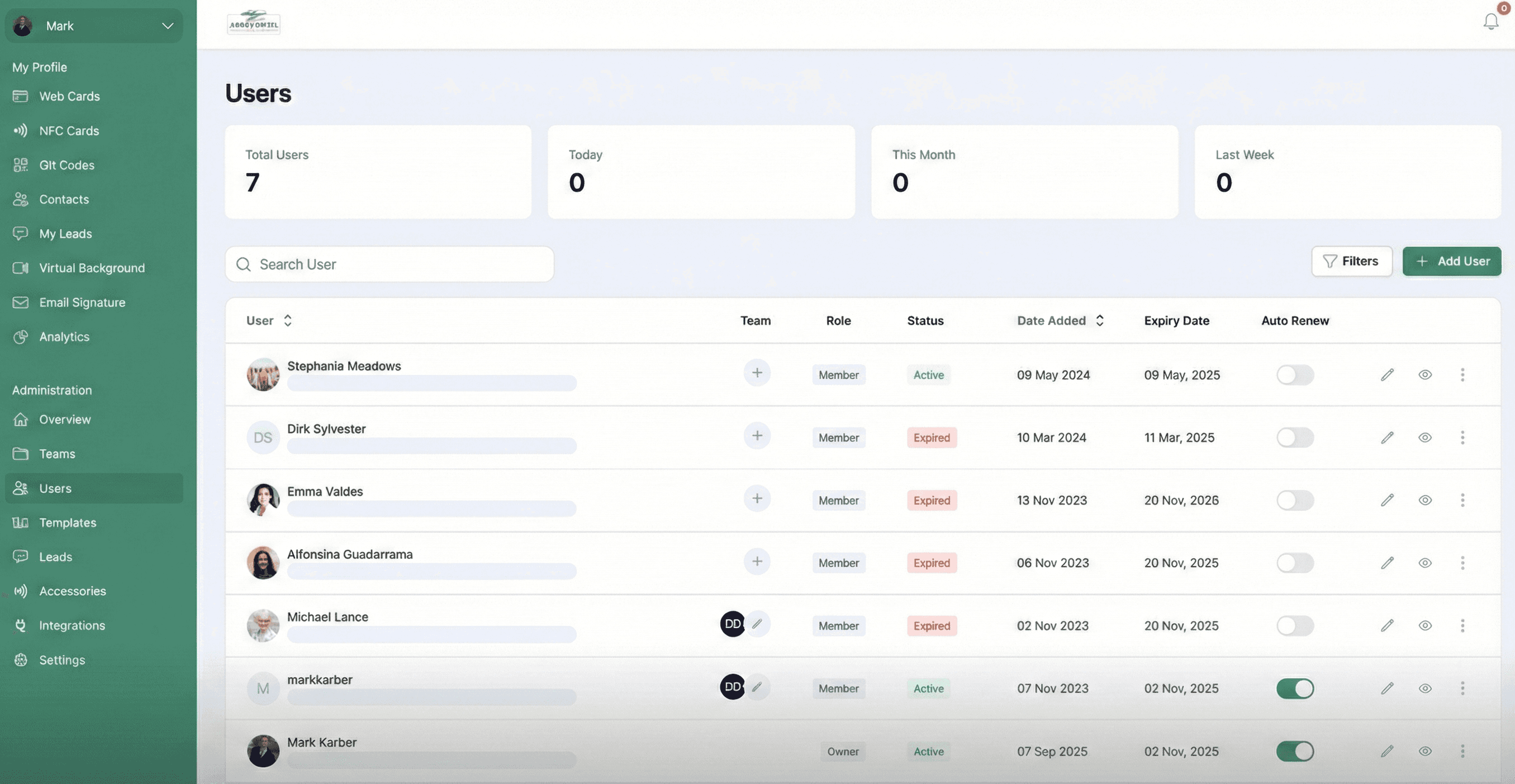1515x784 pixels.
Task: Turn on auto renew for Alfonsina Guadarrama
Action: pos(1294,563)
